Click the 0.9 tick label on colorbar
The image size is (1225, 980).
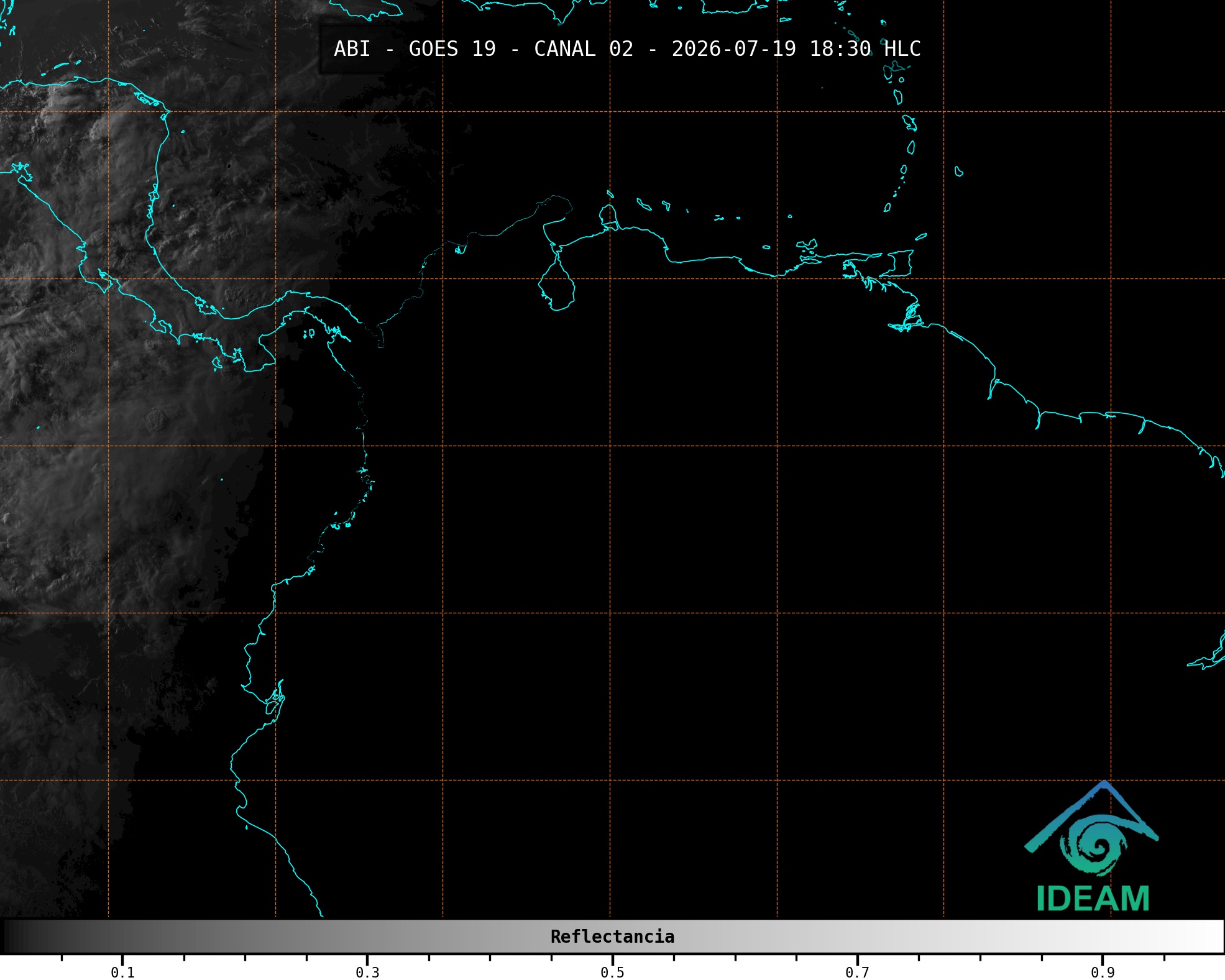[x=1103, y=972]
